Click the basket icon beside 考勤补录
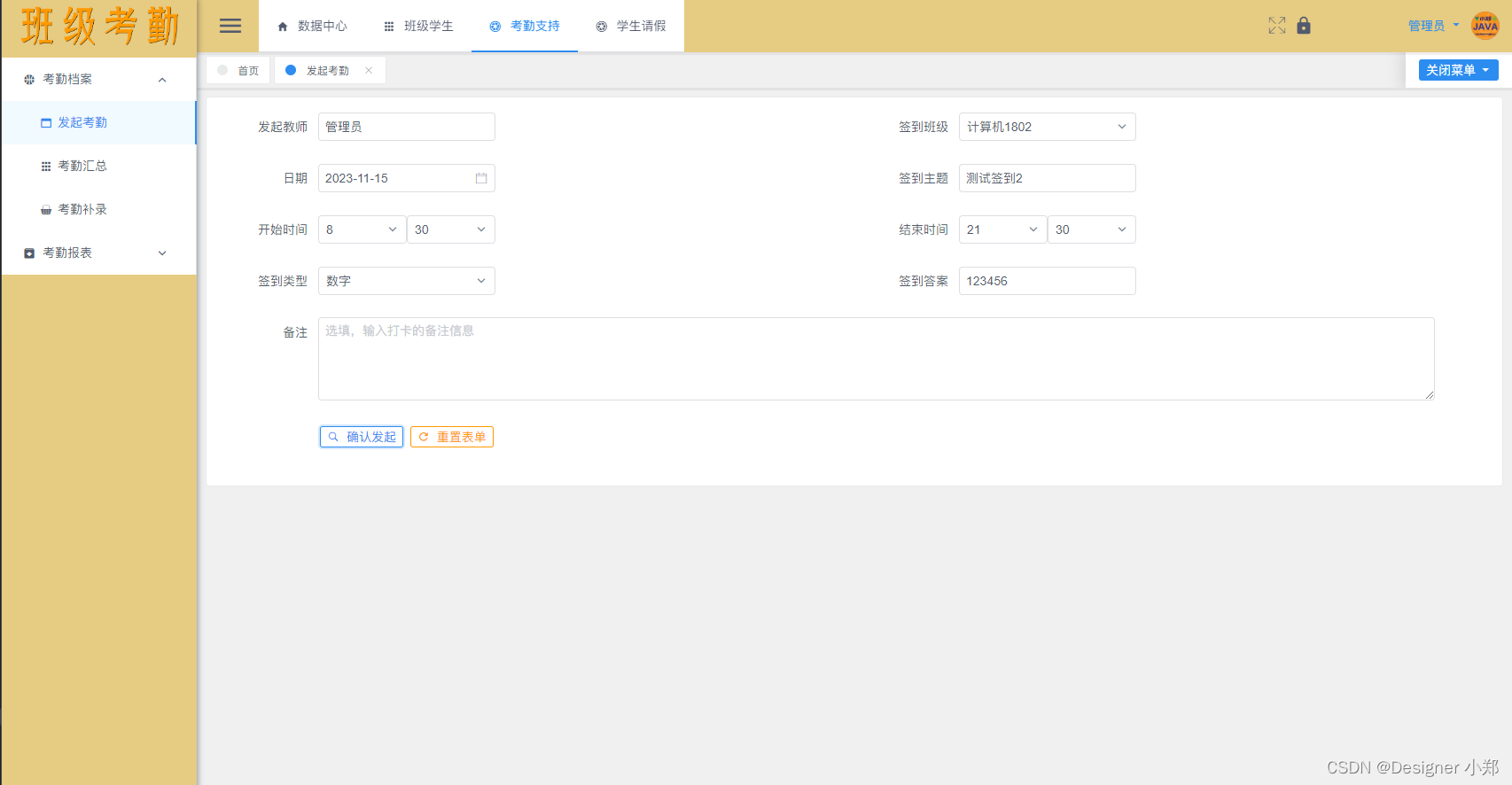 pyautogui.click(x=46, y=210)
